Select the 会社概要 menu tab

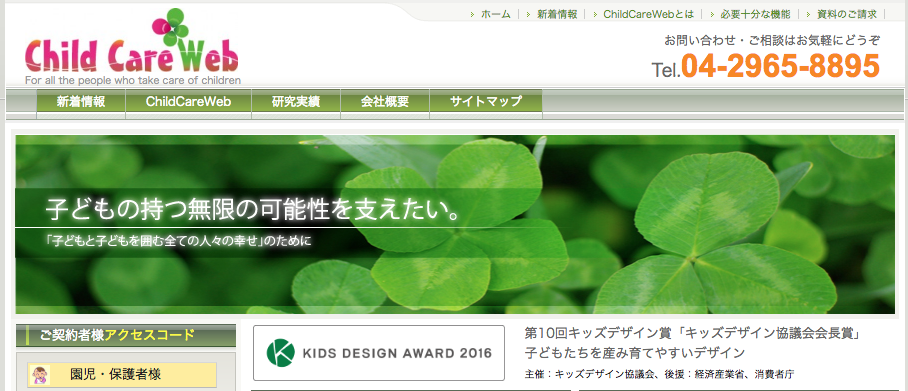click(x=385, y=102)
